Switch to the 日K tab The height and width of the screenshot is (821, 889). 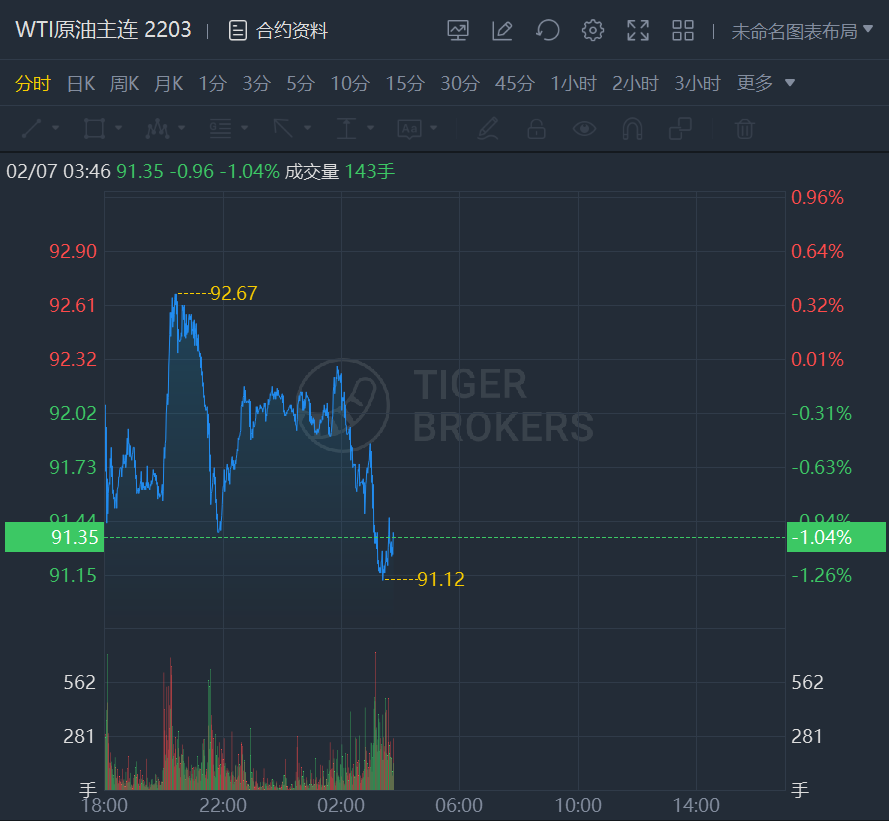[81, 83]
